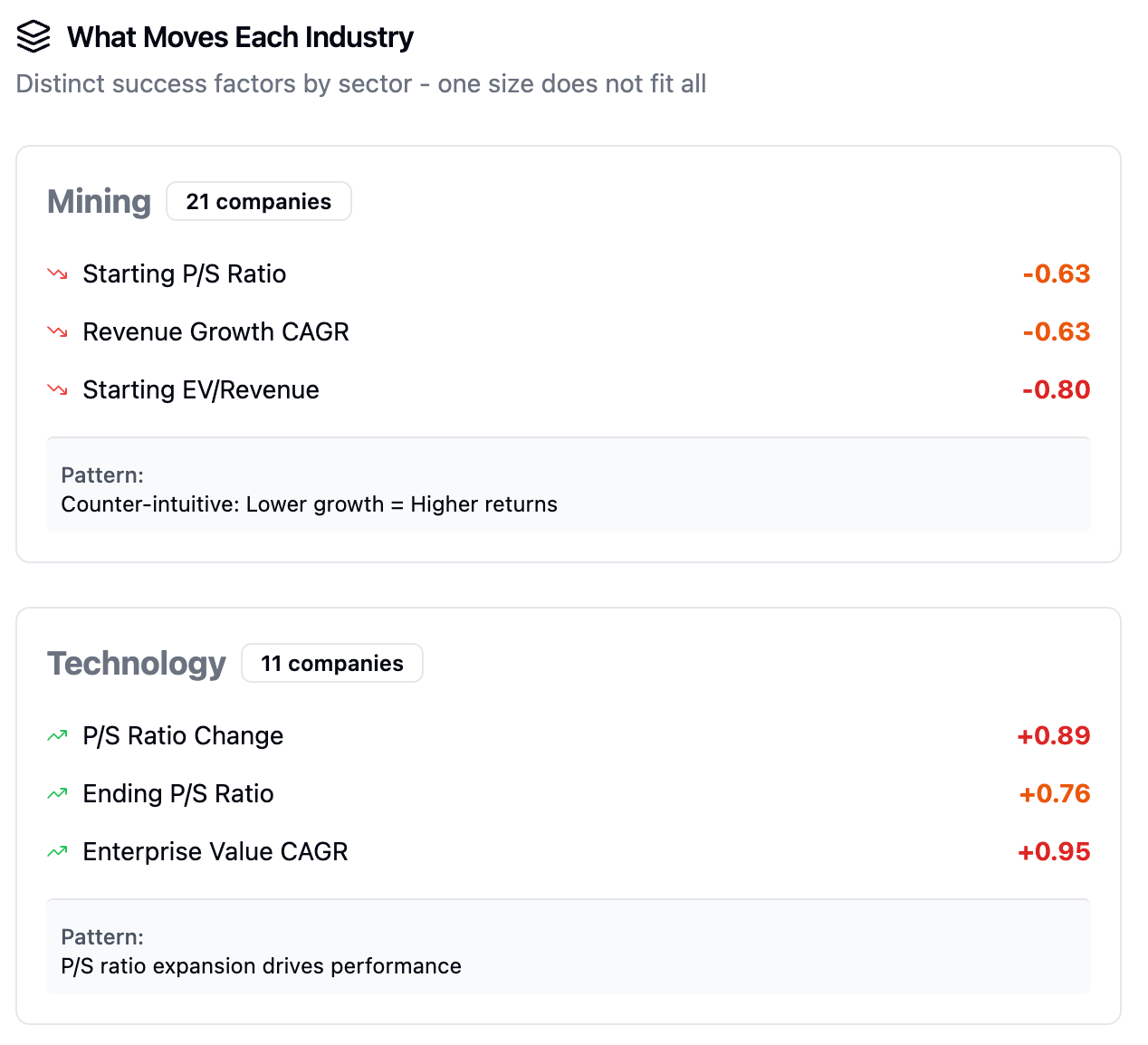Viewport: 1148px width, 1045px height.
Task: Click downtrend icon beside Revenue Growth CAGR
Action: (57, 331)
